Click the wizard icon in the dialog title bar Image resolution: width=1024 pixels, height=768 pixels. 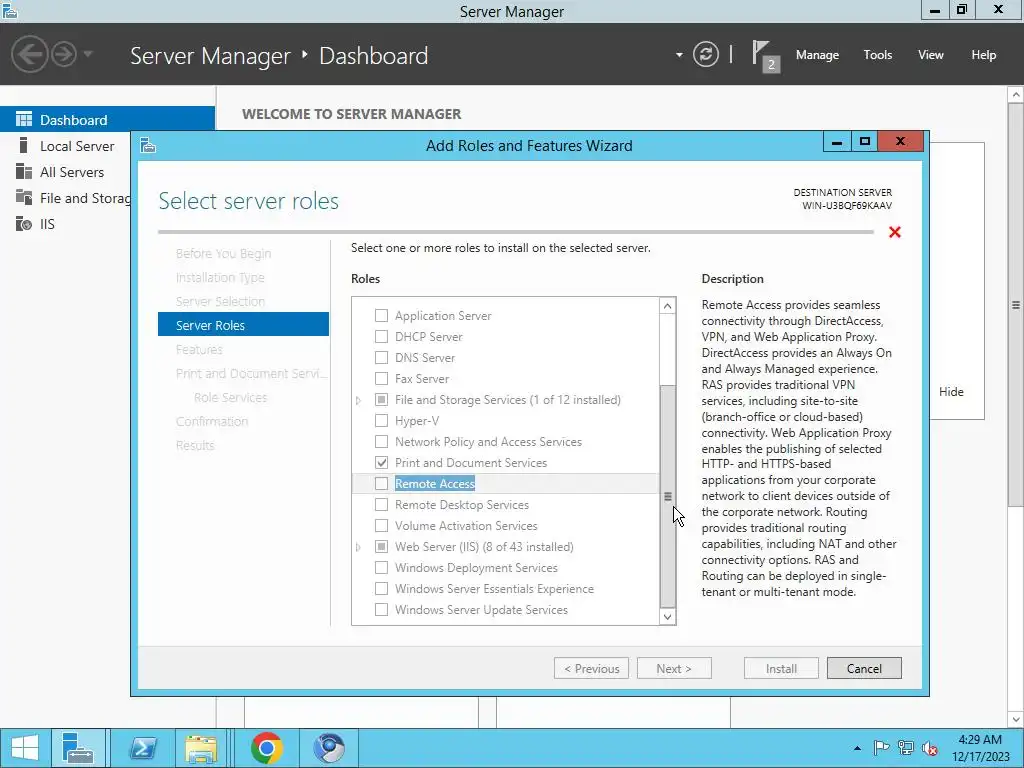pos(148,145)
